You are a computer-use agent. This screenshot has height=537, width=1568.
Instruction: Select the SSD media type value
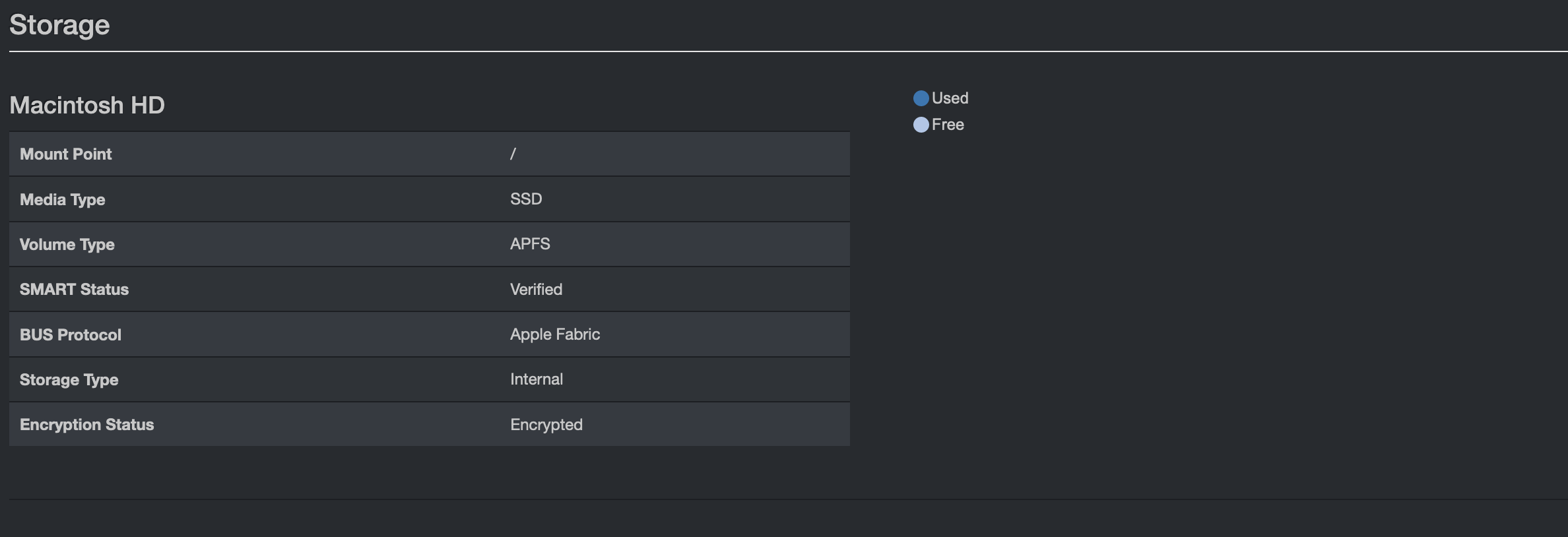tap(525, 199)
